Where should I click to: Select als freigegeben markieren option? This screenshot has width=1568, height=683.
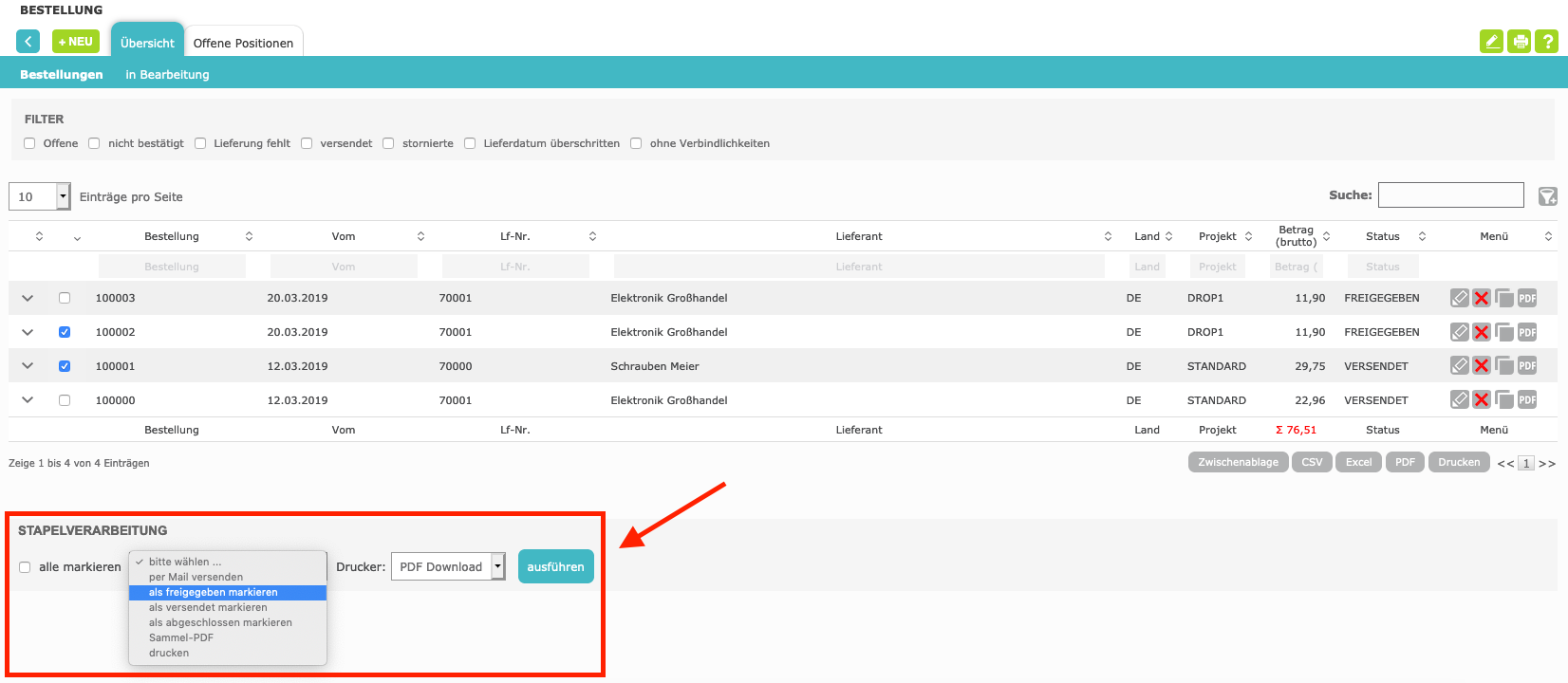[213, 592]
